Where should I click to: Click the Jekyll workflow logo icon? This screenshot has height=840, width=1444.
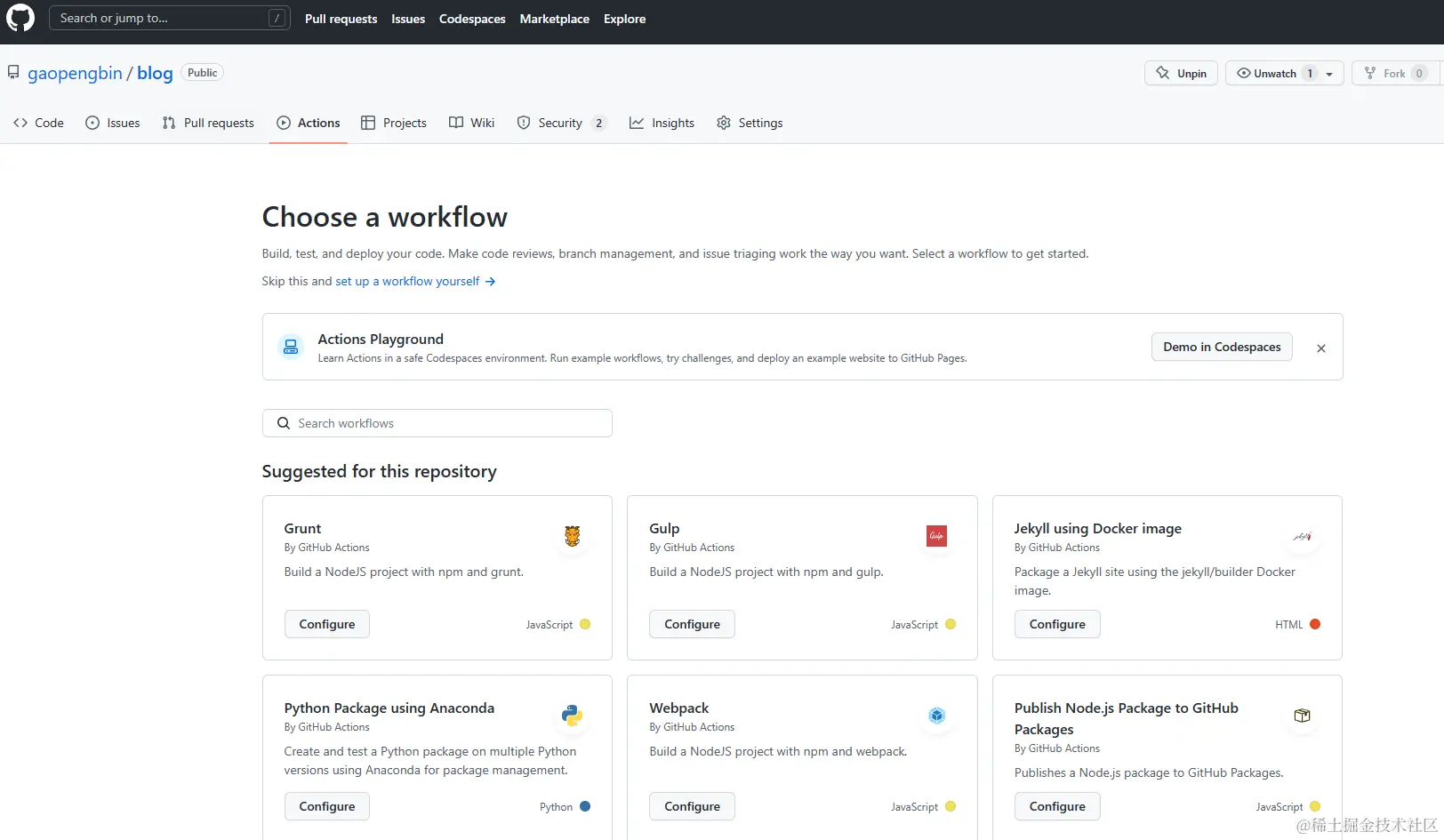(1303, 536)
